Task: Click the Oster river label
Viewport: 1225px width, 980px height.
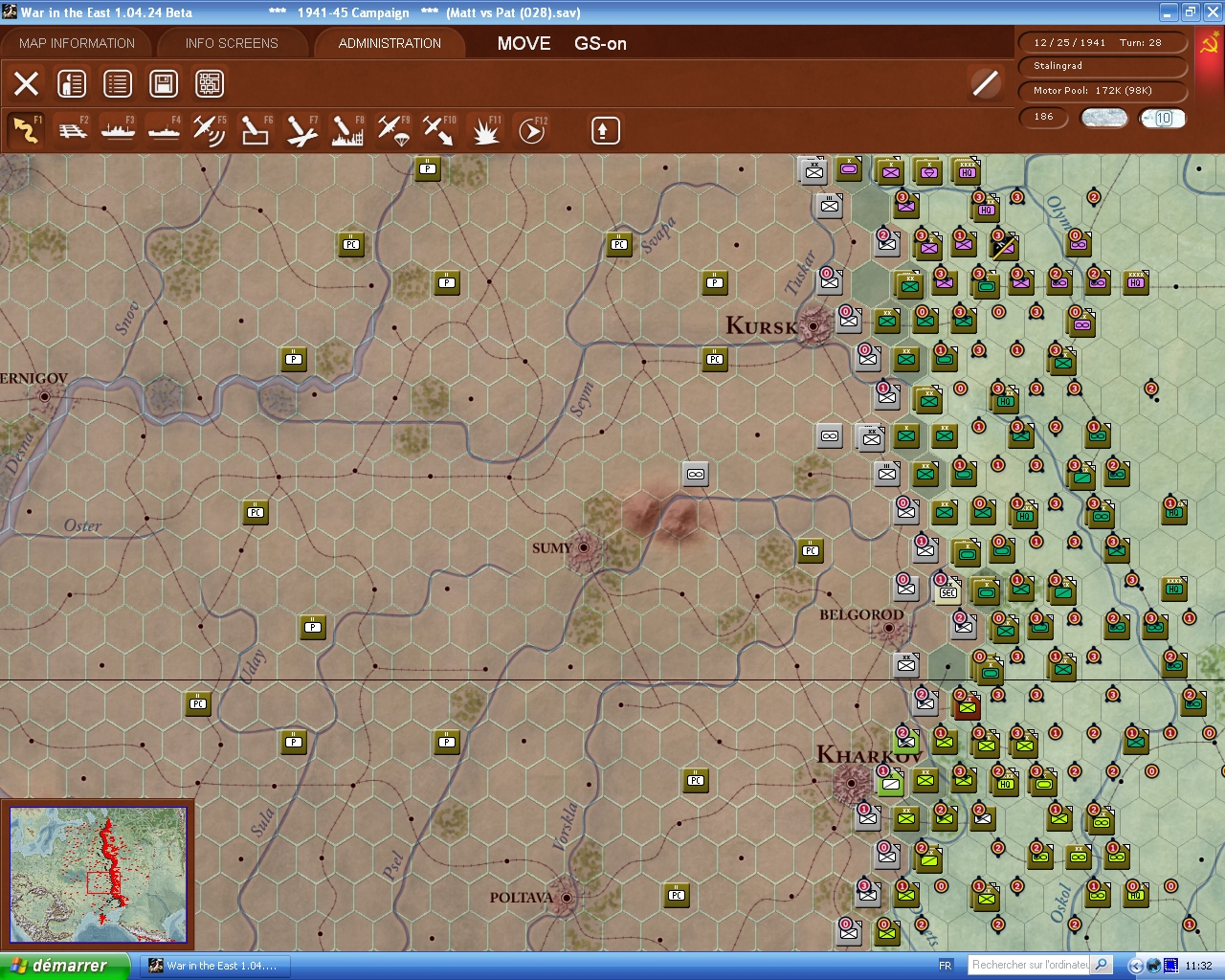Action: (82, 525)
